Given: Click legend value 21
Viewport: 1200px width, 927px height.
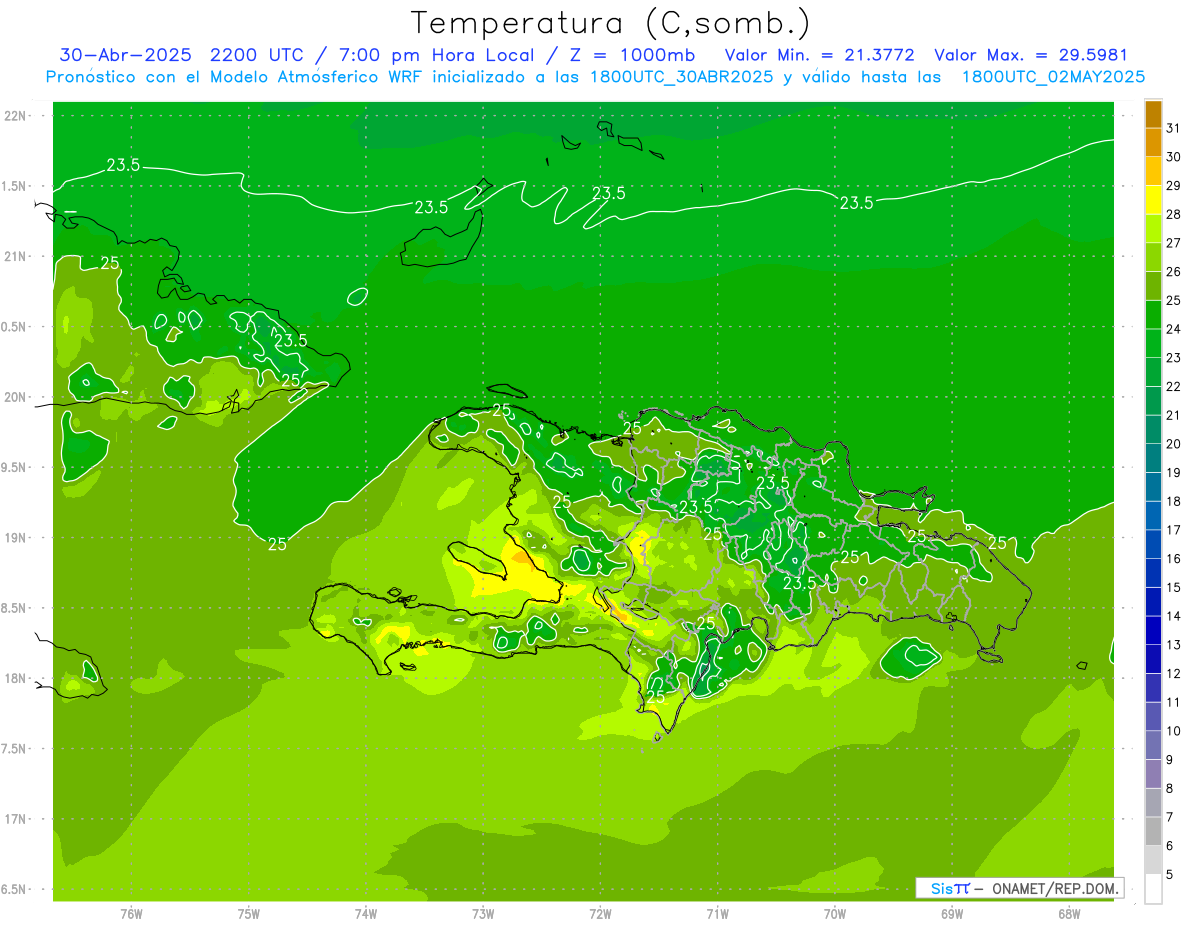Looking at the screenshot, I should click(x=1174, y=415).
